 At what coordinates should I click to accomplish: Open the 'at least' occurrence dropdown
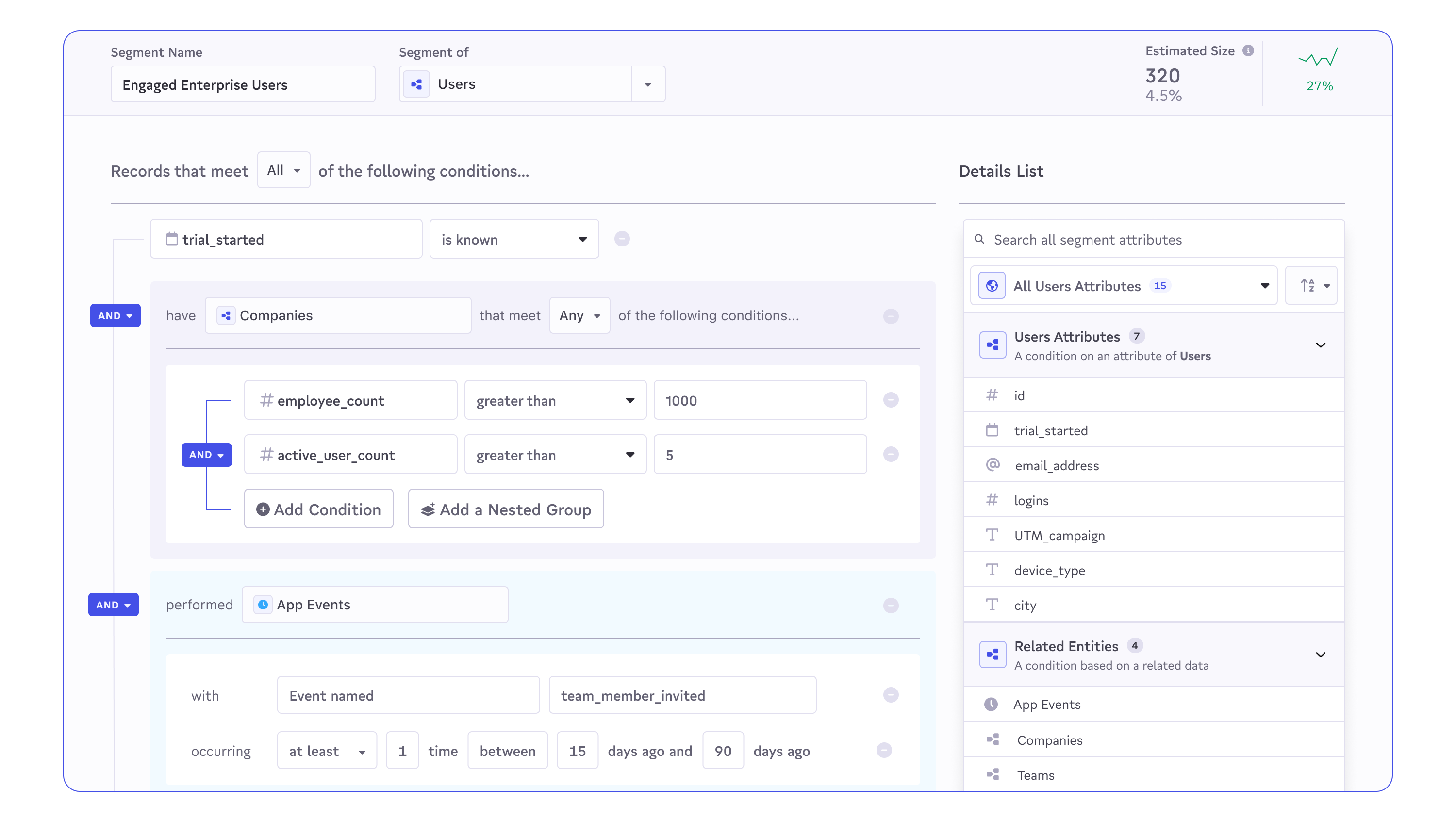tap(327, 751)
